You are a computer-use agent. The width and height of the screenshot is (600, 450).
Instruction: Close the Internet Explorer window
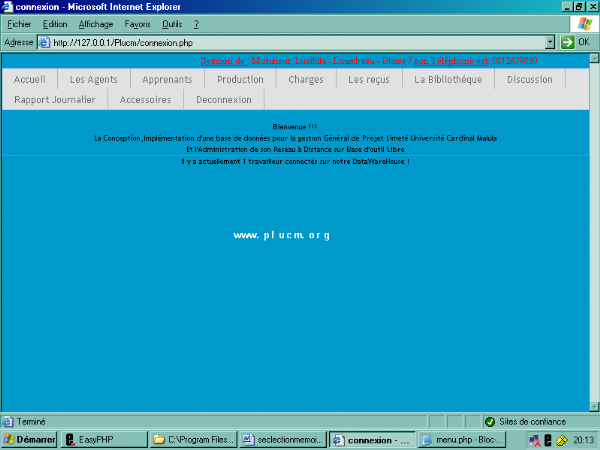[x=592, y=7]
